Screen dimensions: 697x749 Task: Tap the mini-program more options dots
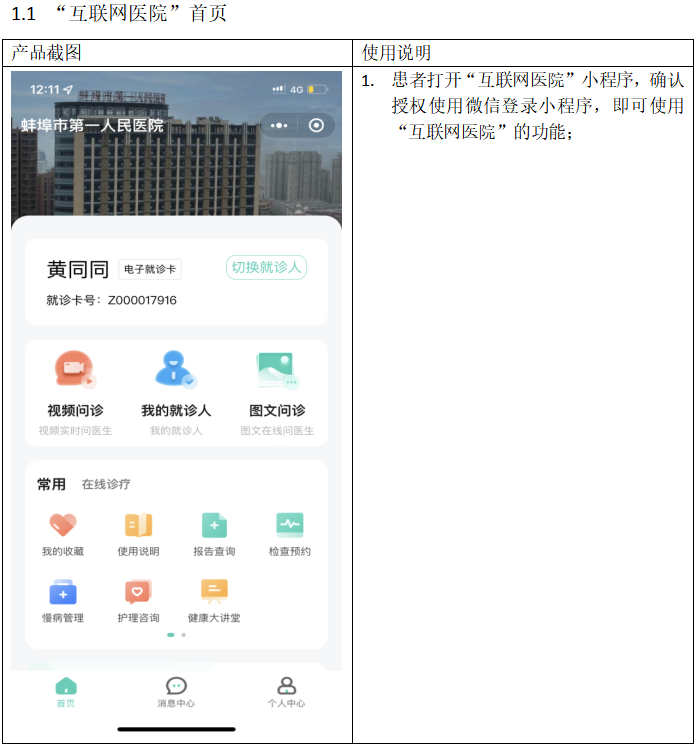279,126
